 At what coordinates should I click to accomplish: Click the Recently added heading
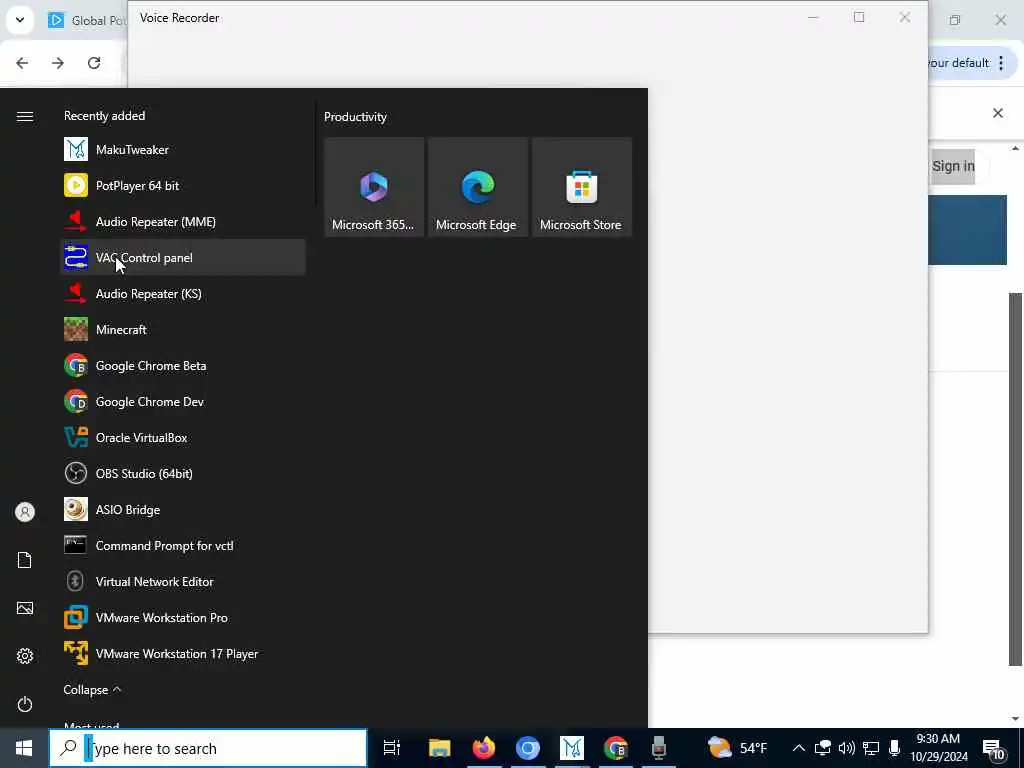click(x=104, y=116)
